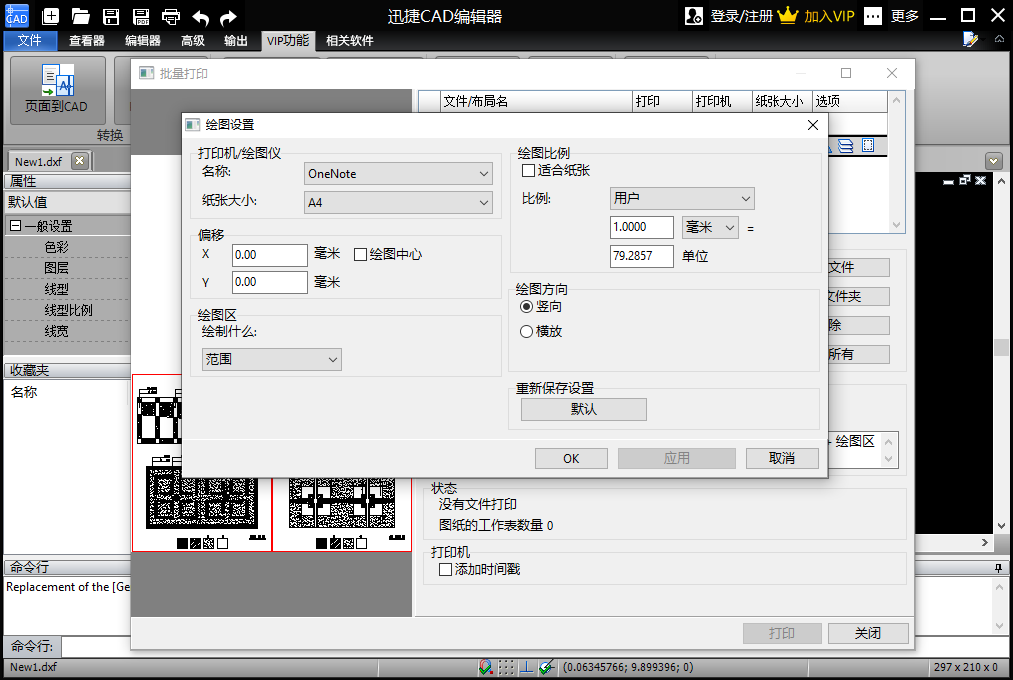The height and width of the screenshot is (680, 1013).
Task: Click the 文件/布局名 column header
Action: (x=536, y=101)
